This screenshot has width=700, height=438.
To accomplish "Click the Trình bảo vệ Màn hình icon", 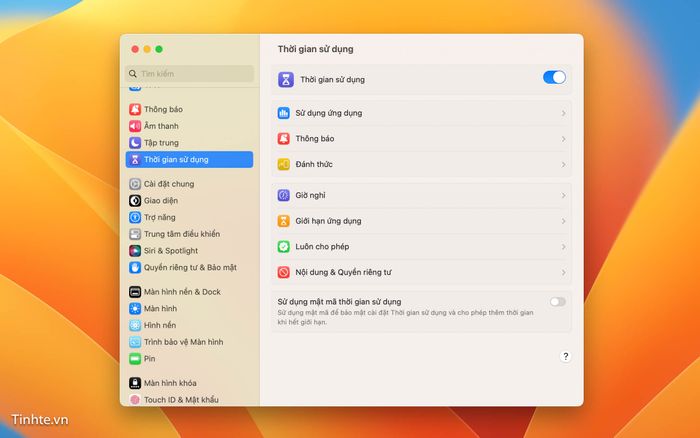I will (135, 342).
